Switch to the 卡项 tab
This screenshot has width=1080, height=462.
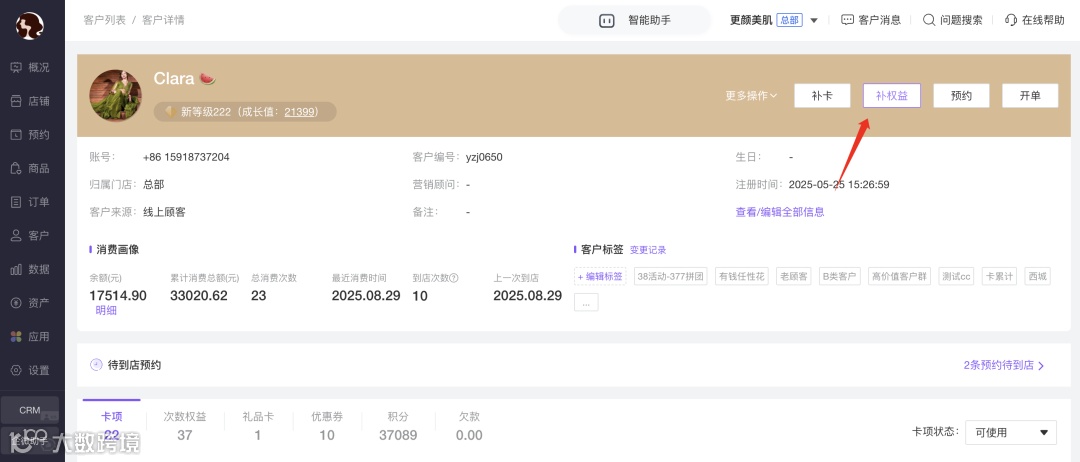[x=112, y=426]
